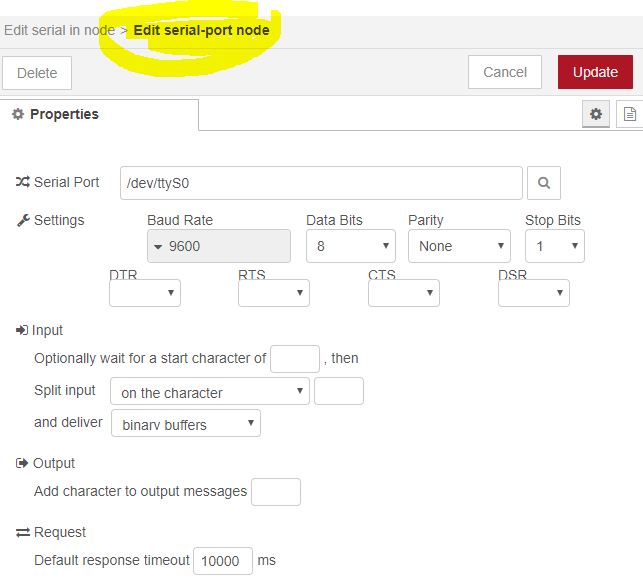
Task: Switch to the Properties tab
Action: [x=56, y=114]
